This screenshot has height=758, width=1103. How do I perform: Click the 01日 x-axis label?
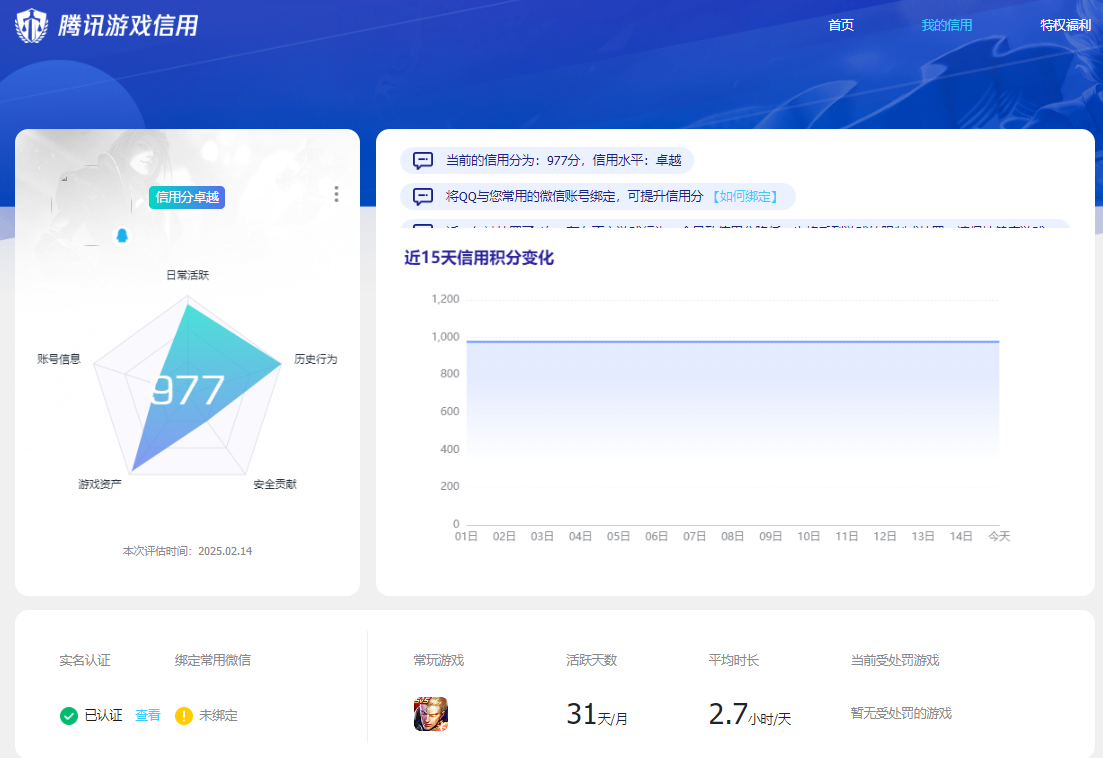tap(466, 537)
